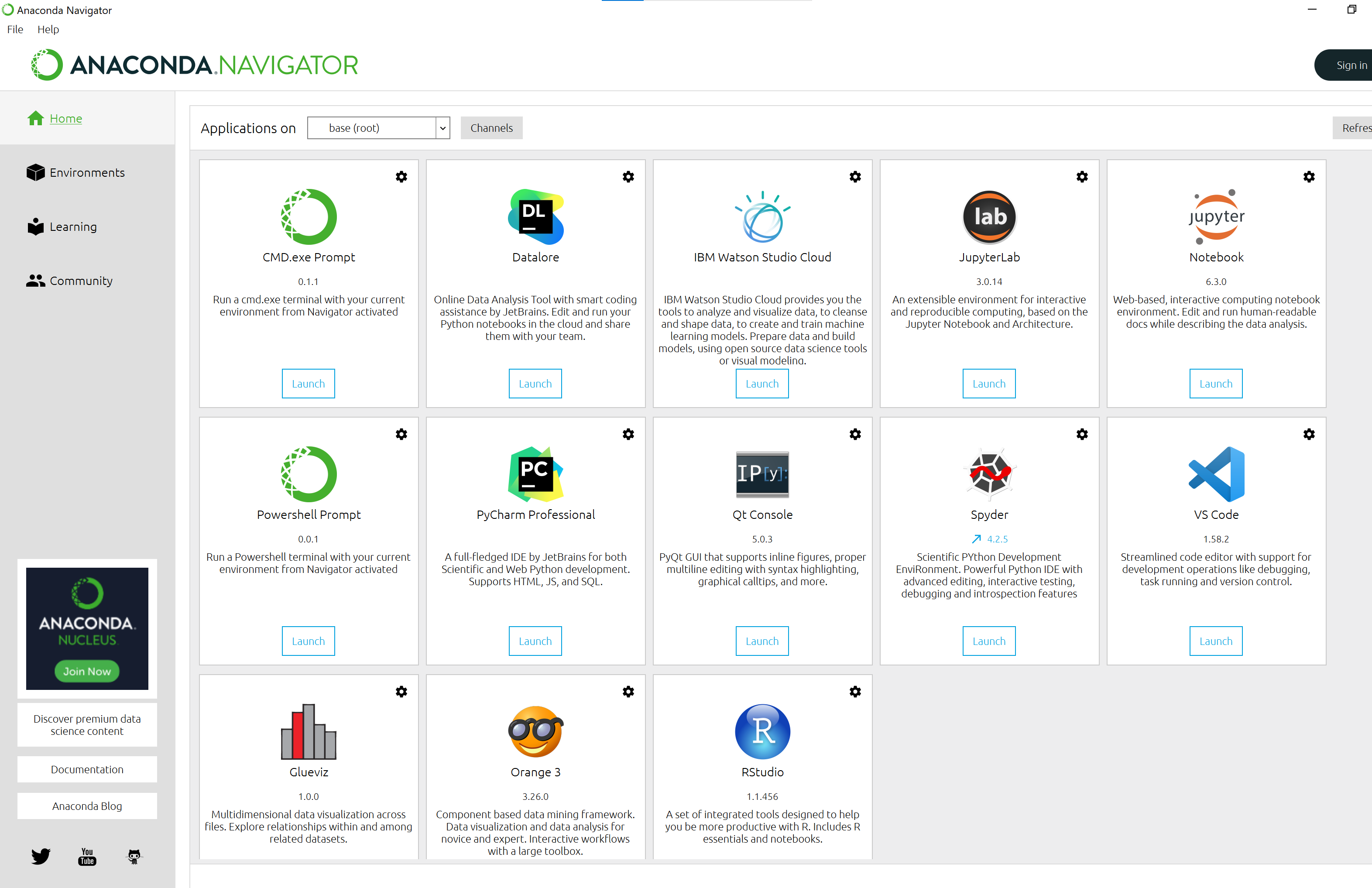
Task: Click the Spyder web logo icon
Action: [989, 474]
